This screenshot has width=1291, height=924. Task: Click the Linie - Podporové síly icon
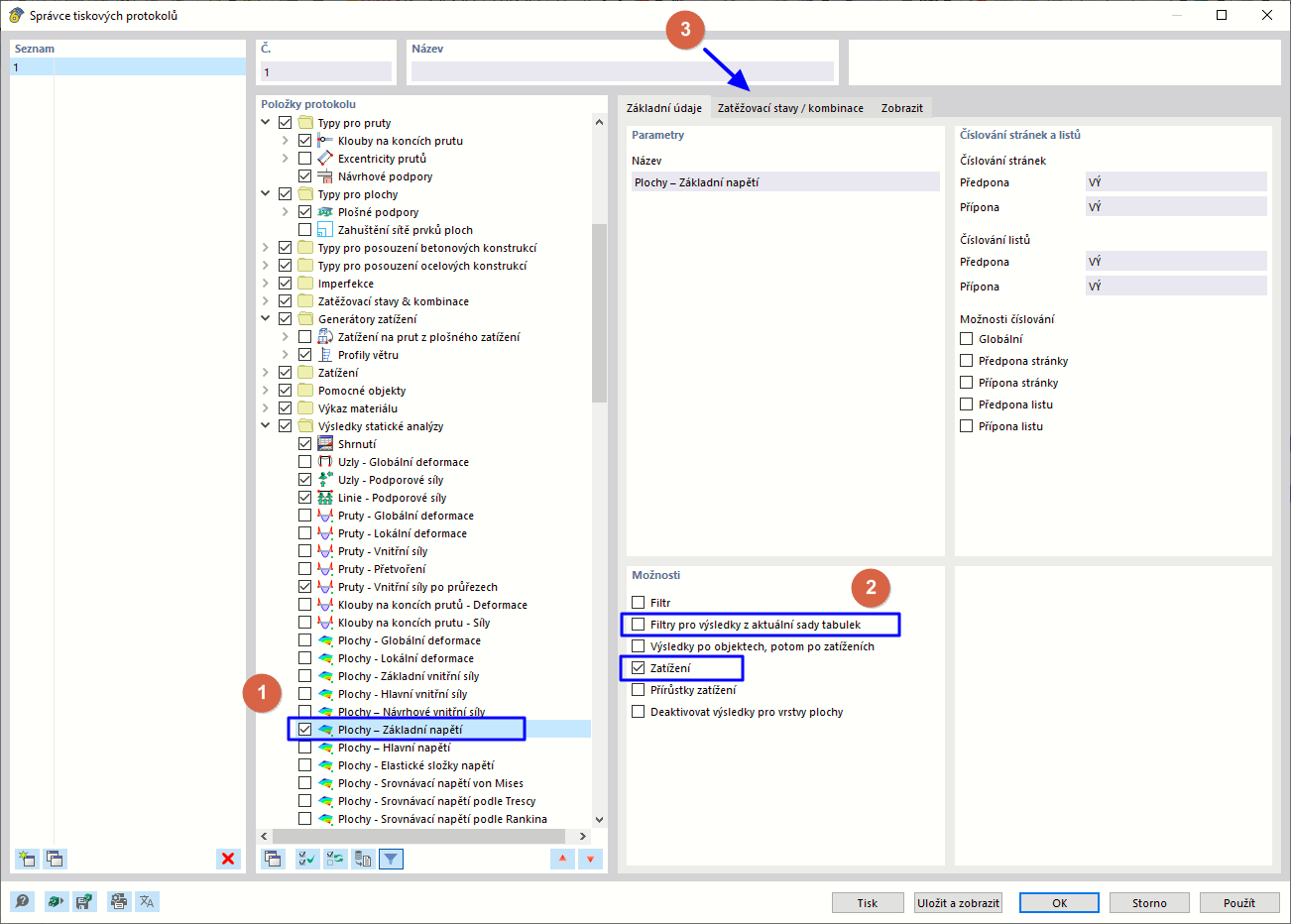click(x=325, y=498)
